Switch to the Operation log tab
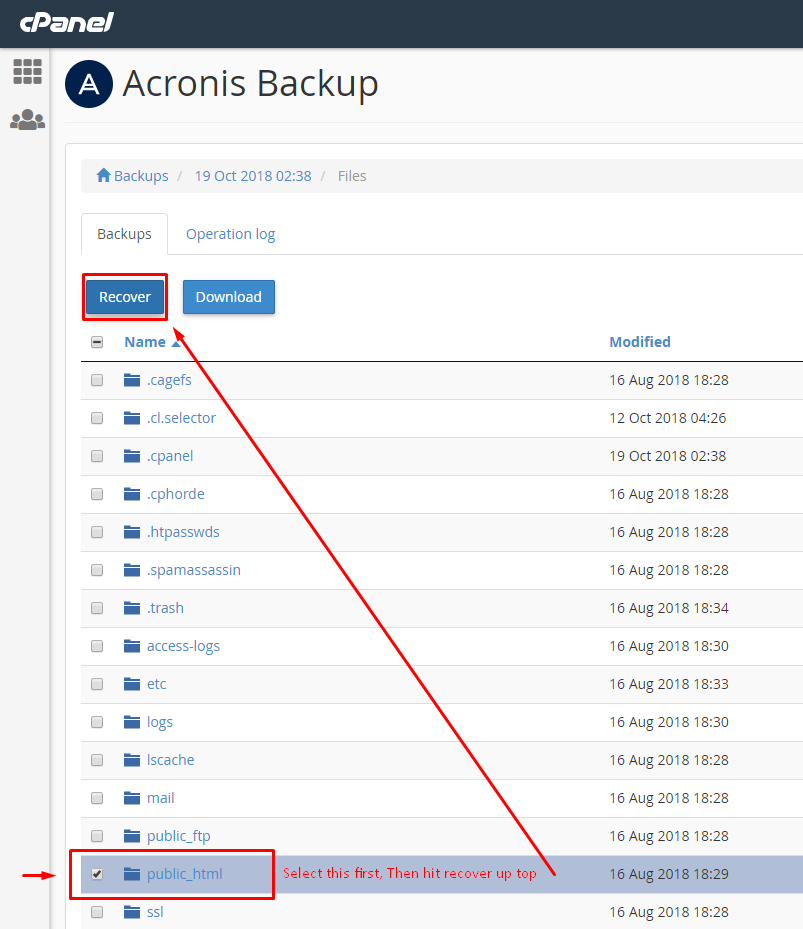The image size is (803, 929). click(230, 234)
